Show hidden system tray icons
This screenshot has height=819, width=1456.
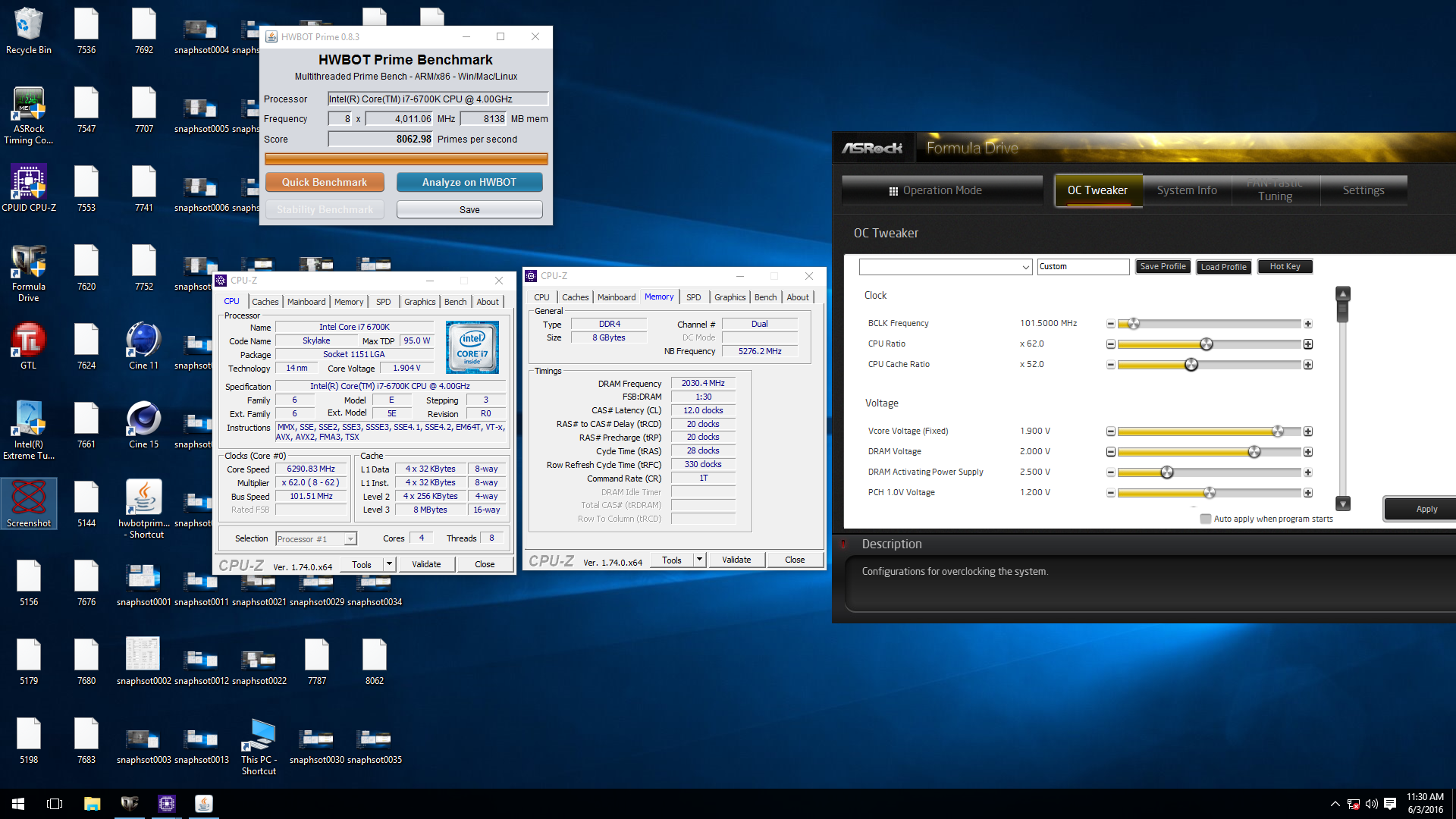(x=1335, y=804)
